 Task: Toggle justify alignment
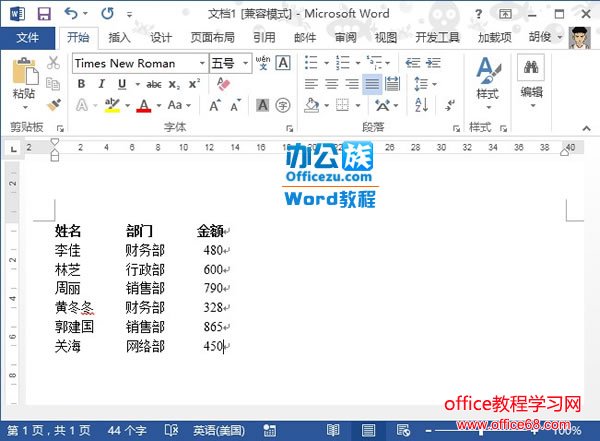(x=372, y=84)
